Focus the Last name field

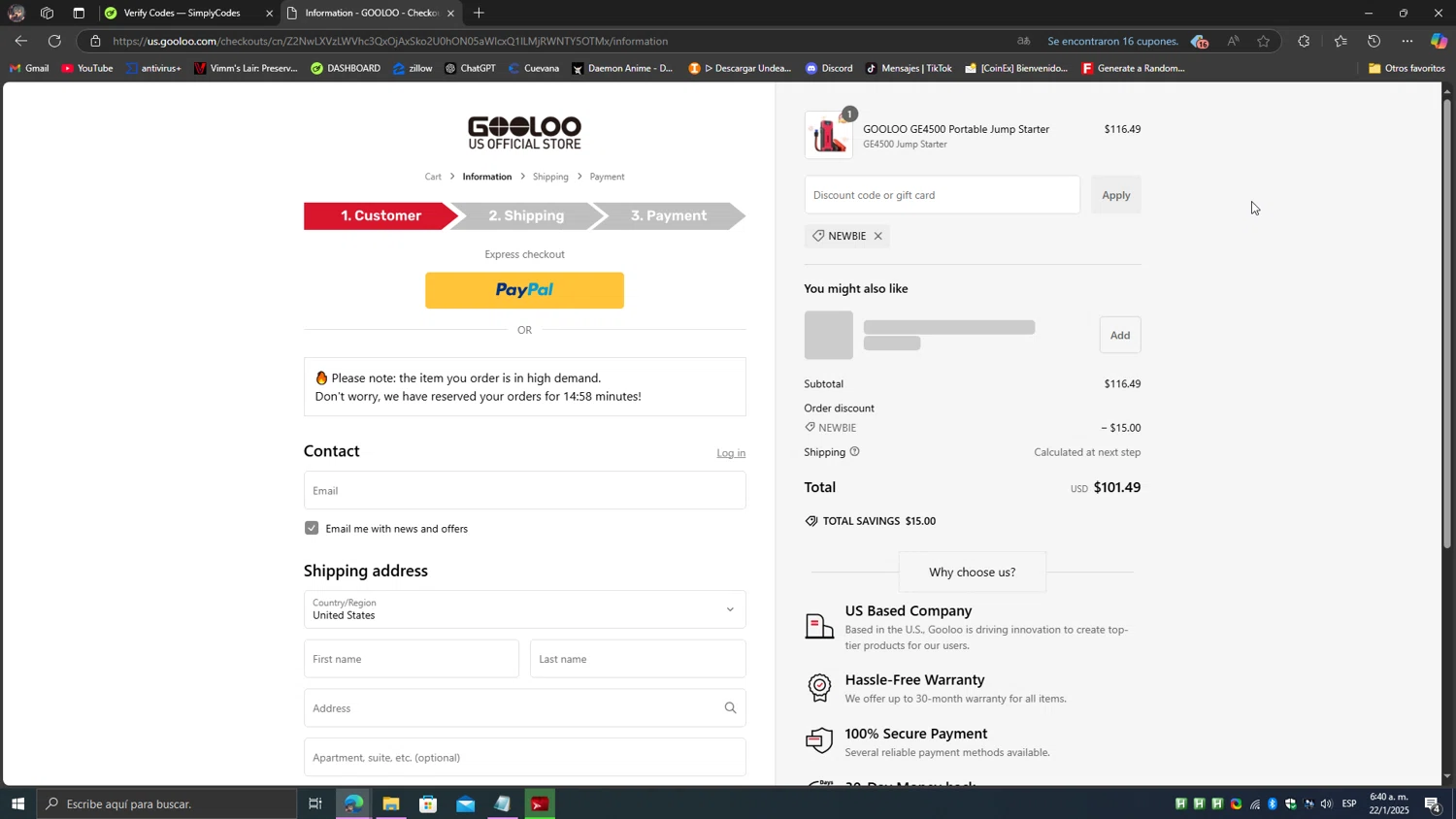click(x=638, y=659)
